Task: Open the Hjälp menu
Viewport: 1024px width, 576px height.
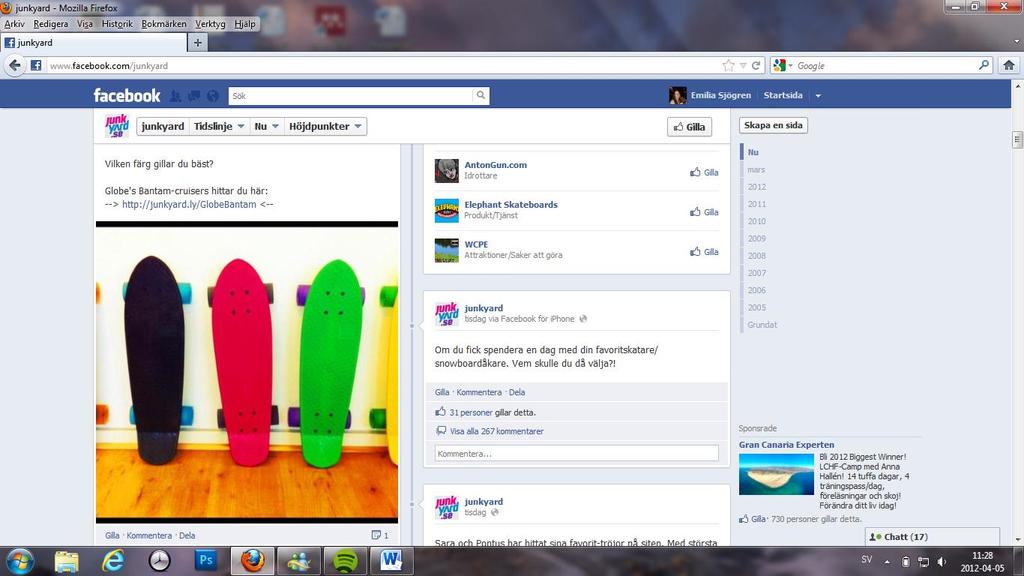Action: click(245, 24)
